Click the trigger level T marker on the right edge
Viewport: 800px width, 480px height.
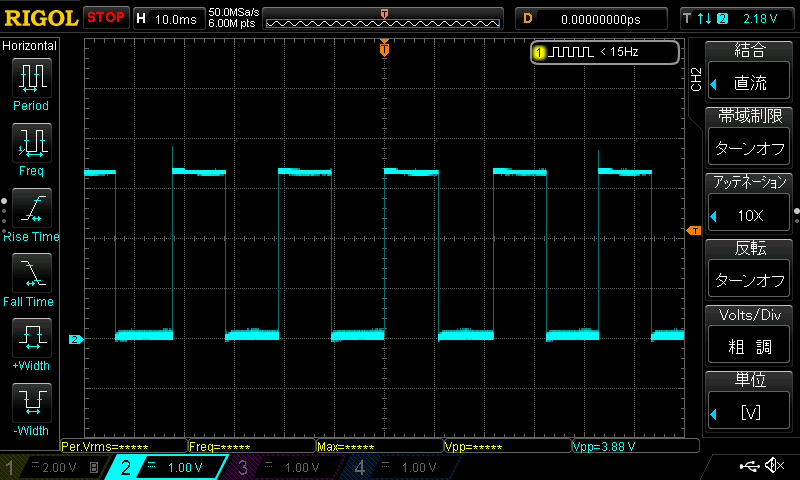[694, 231]
